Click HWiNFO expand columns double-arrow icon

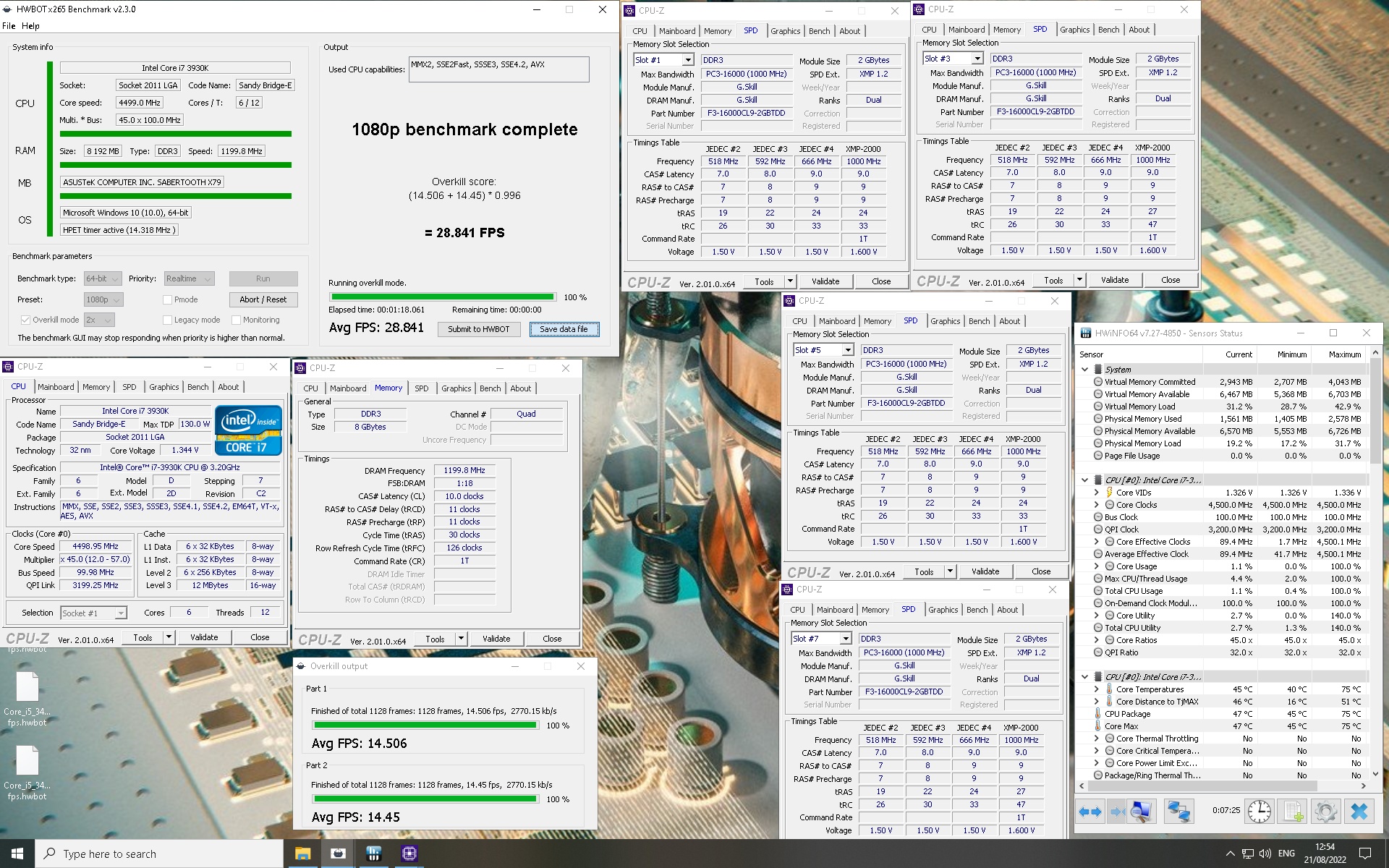(1089, 812)
